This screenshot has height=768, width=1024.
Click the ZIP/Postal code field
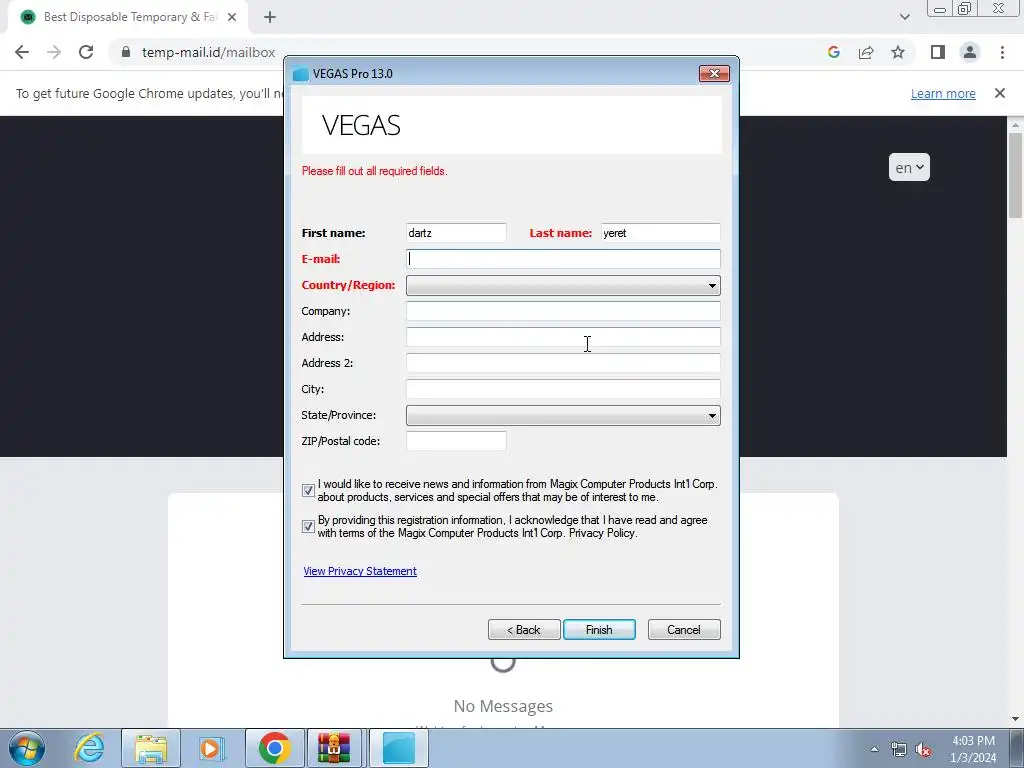coord(456,441)
